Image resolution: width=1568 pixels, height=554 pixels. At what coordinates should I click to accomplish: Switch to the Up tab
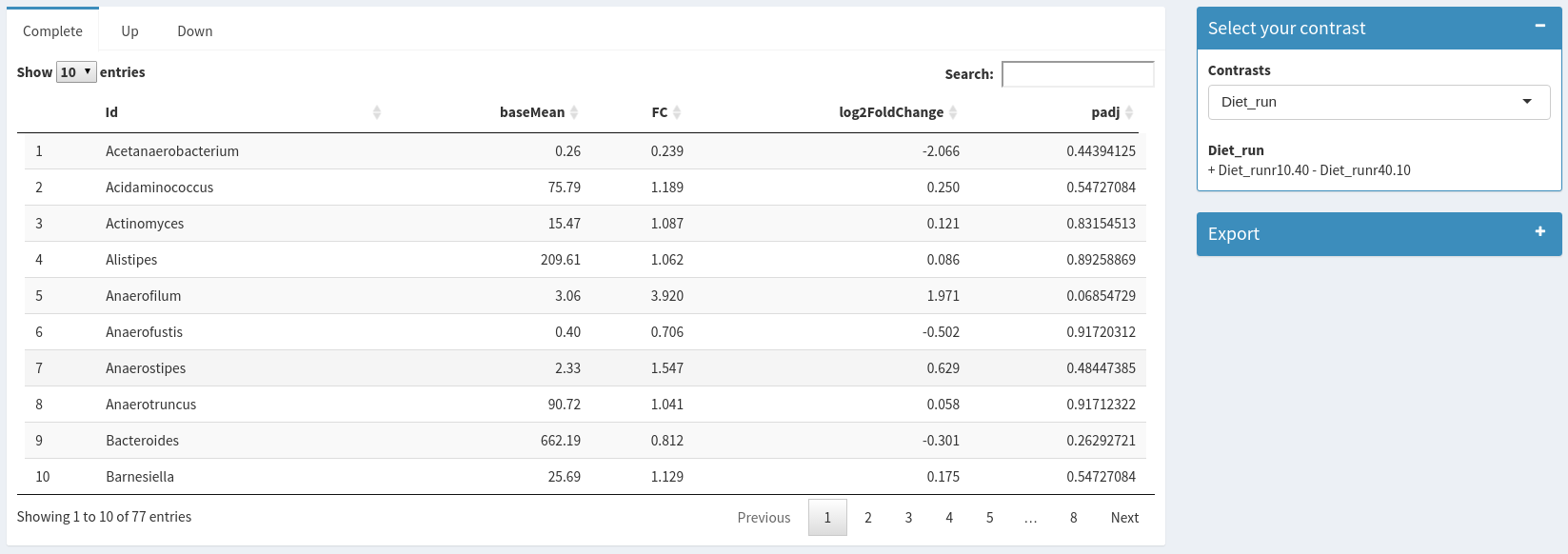(x=129, y=31)
